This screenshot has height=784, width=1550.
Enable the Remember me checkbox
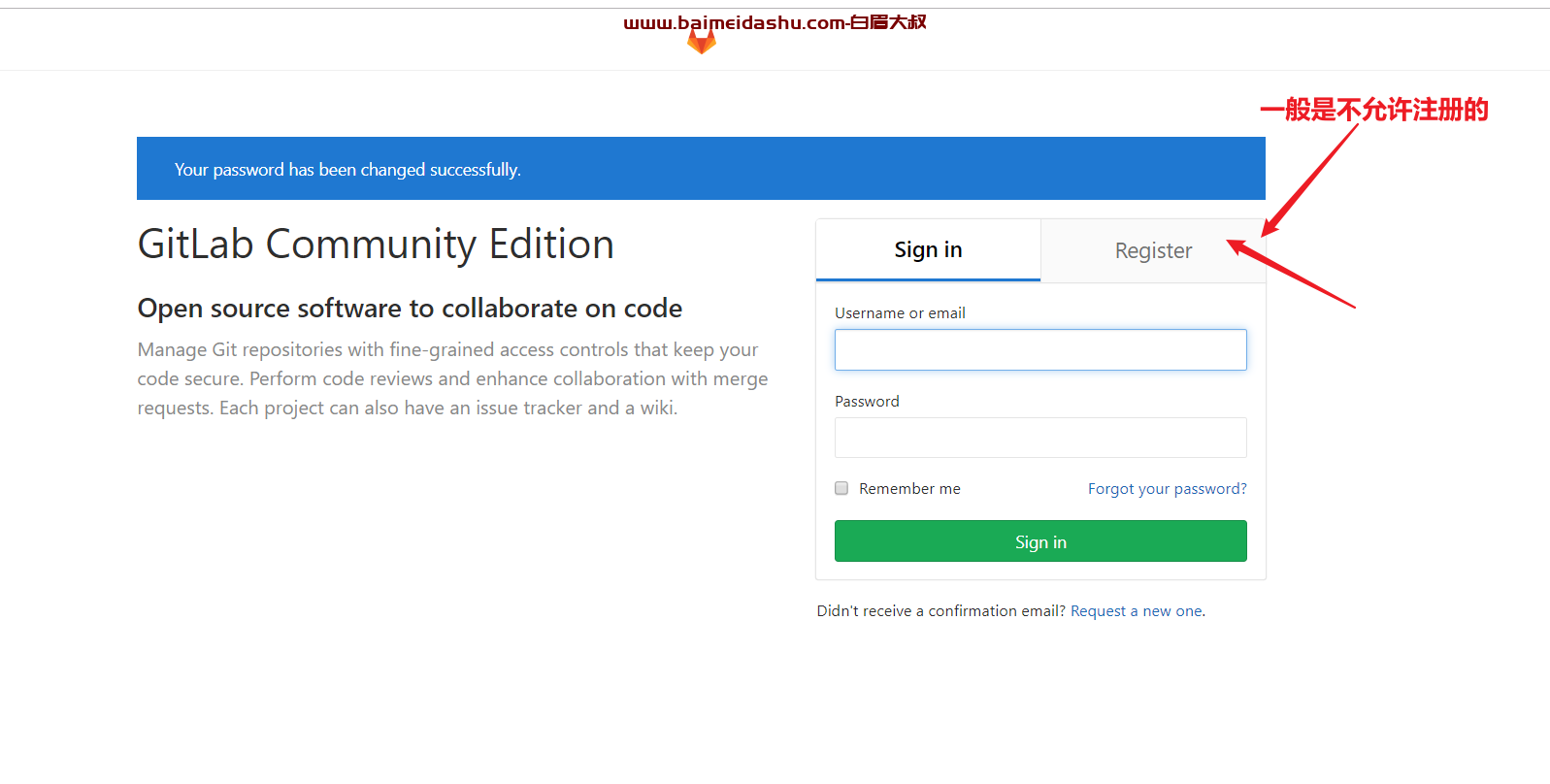841,488
